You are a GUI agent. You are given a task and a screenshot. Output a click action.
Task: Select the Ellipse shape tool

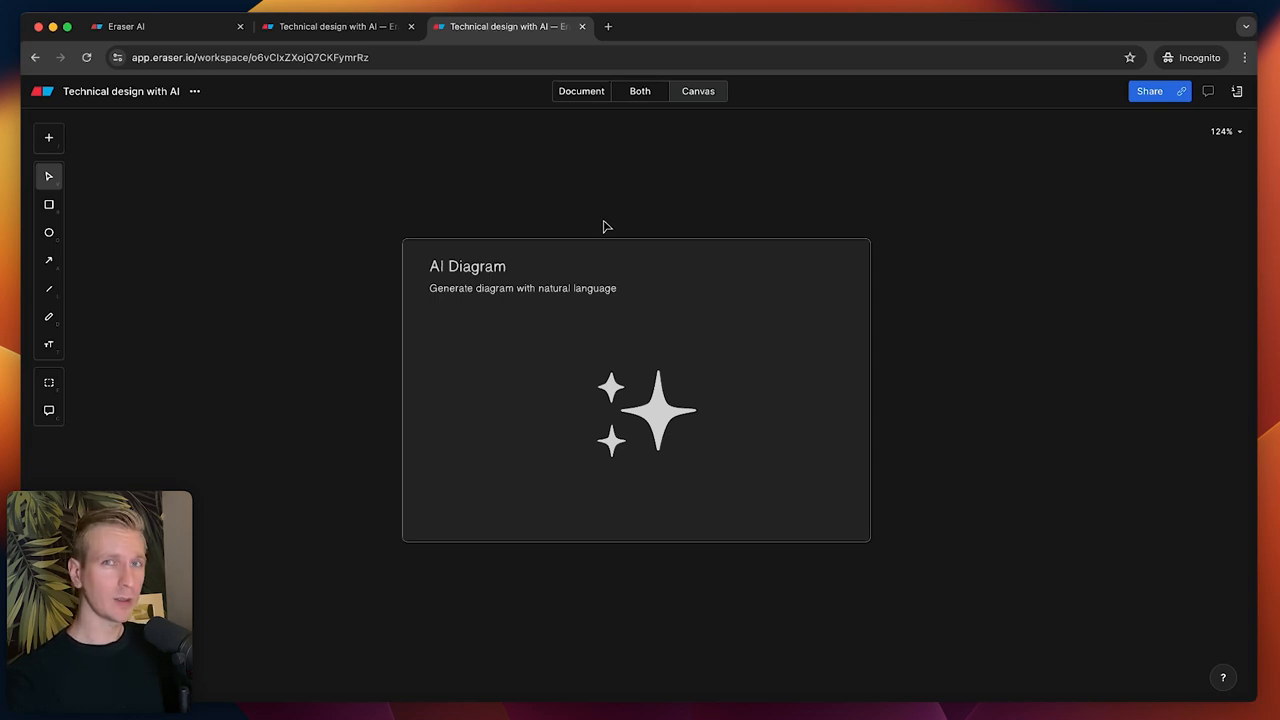click(49, 233)
